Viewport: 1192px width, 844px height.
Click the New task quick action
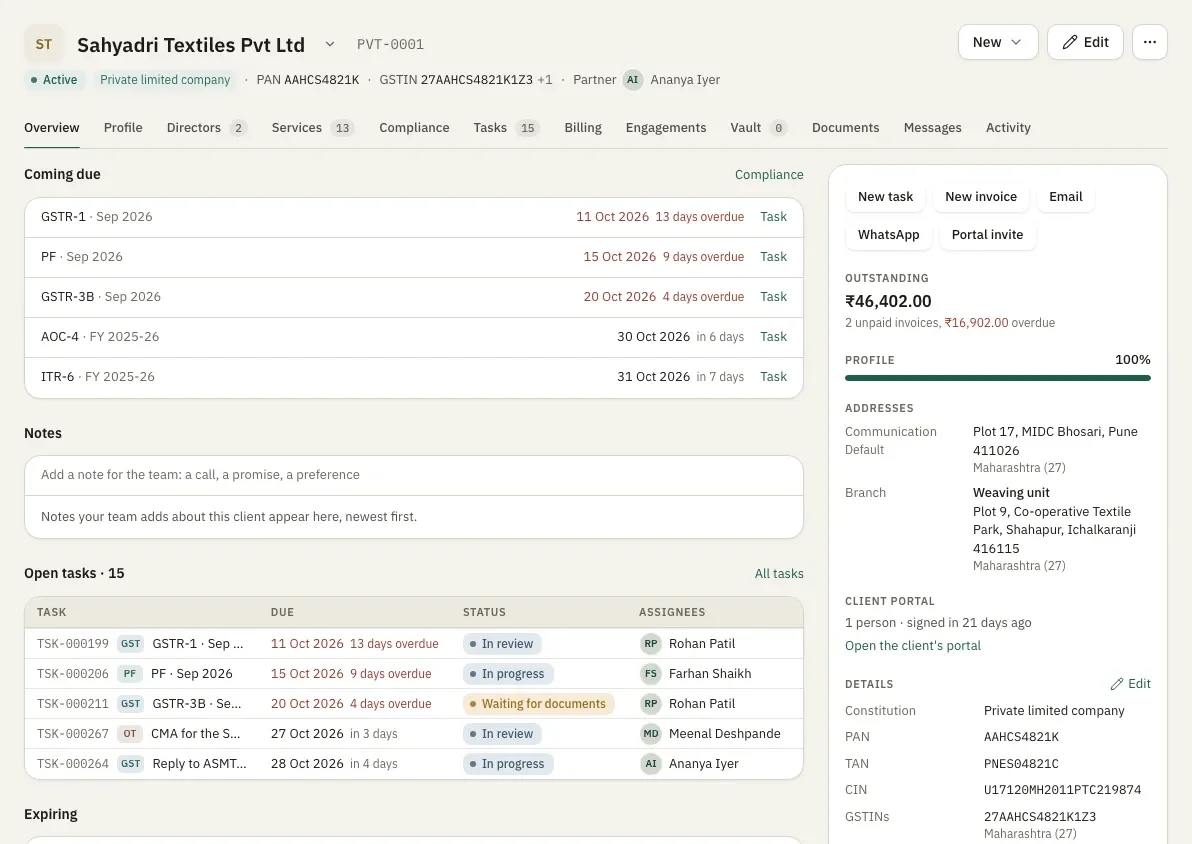coord(886,197)
